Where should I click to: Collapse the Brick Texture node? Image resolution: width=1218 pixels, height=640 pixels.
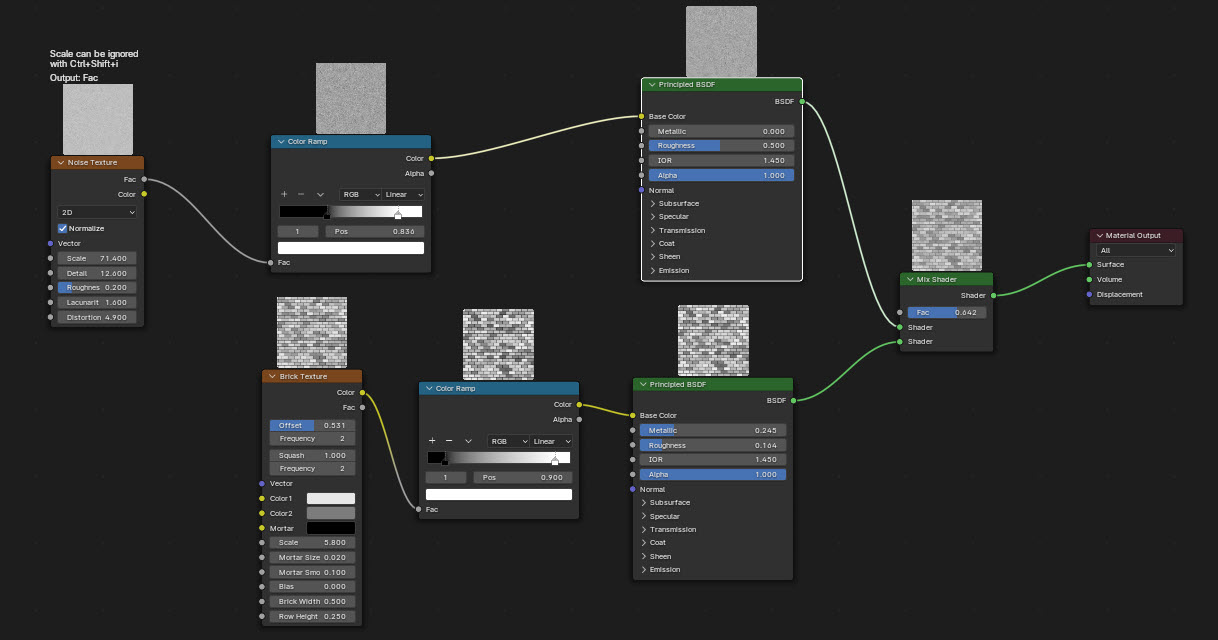272,376
